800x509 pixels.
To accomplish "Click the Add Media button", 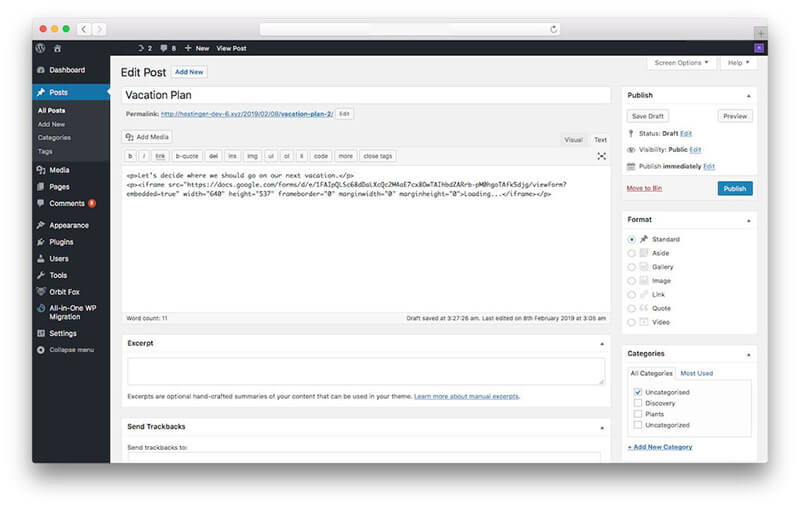I will click(147, 137).
